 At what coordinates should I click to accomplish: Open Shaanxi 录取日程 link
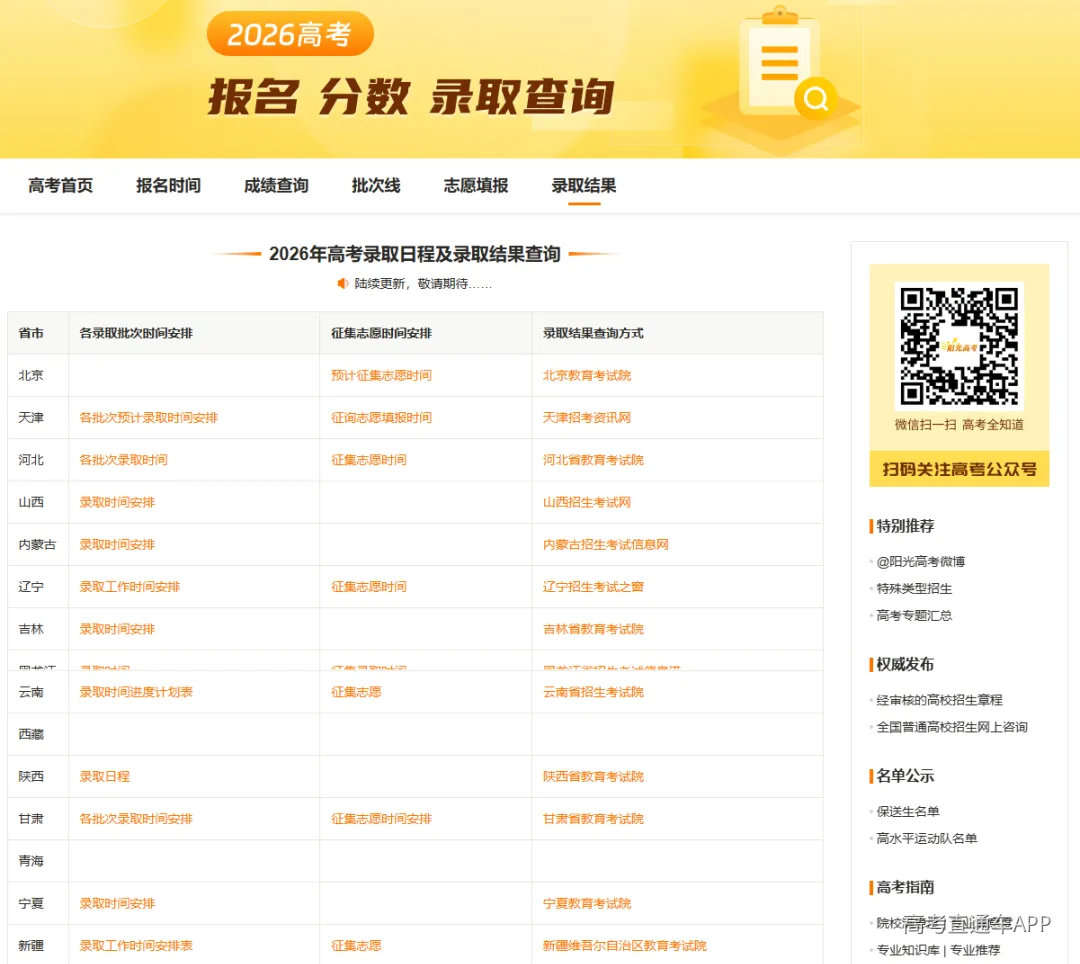(105, 777)
